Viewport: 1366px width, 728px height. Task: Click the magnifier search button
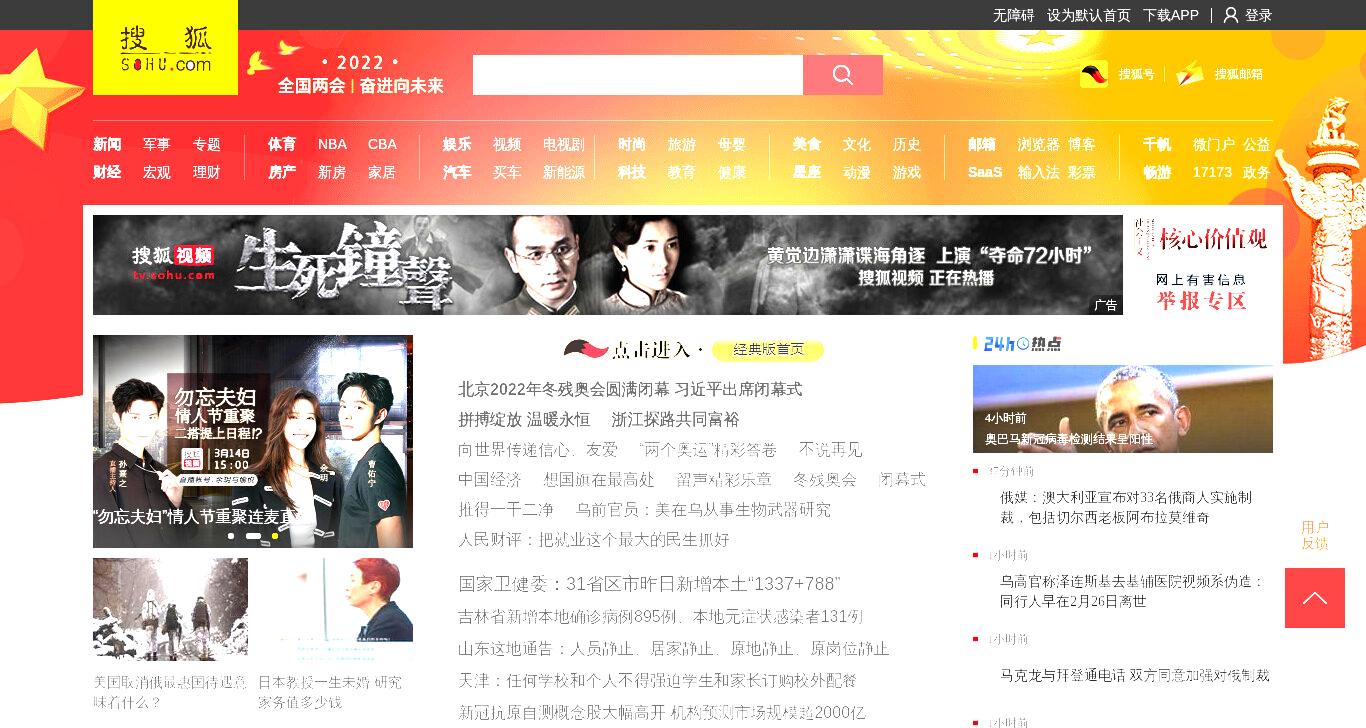(842, 75)
